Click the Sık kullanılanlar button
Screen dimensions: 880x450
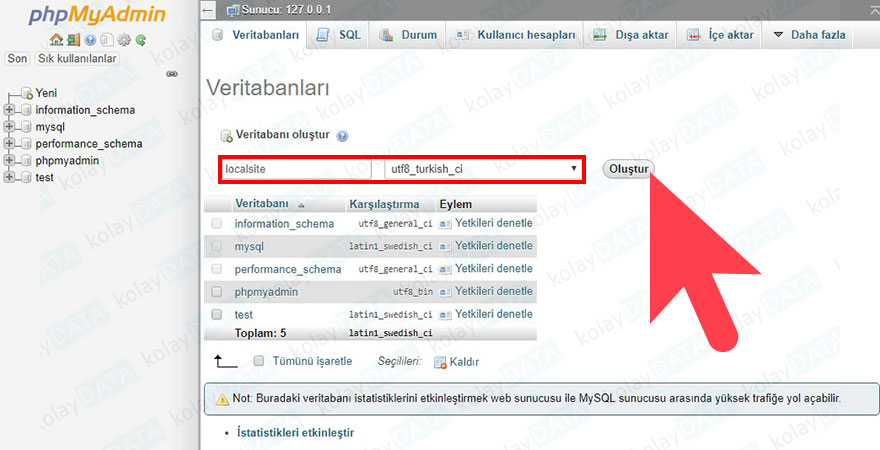[x=77, y=58]
